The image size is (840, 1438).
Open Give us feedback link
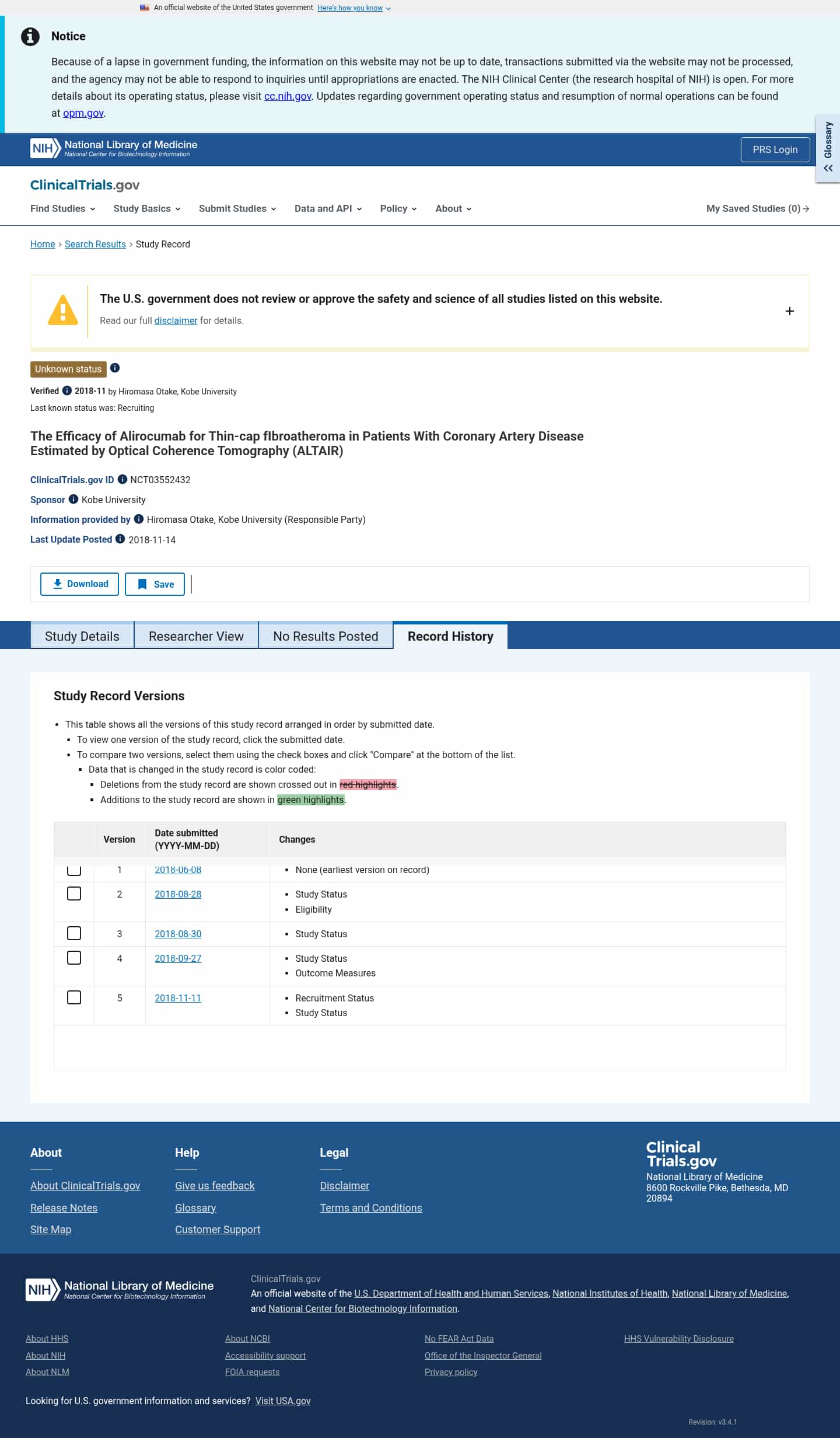(x=215, y=1185)
